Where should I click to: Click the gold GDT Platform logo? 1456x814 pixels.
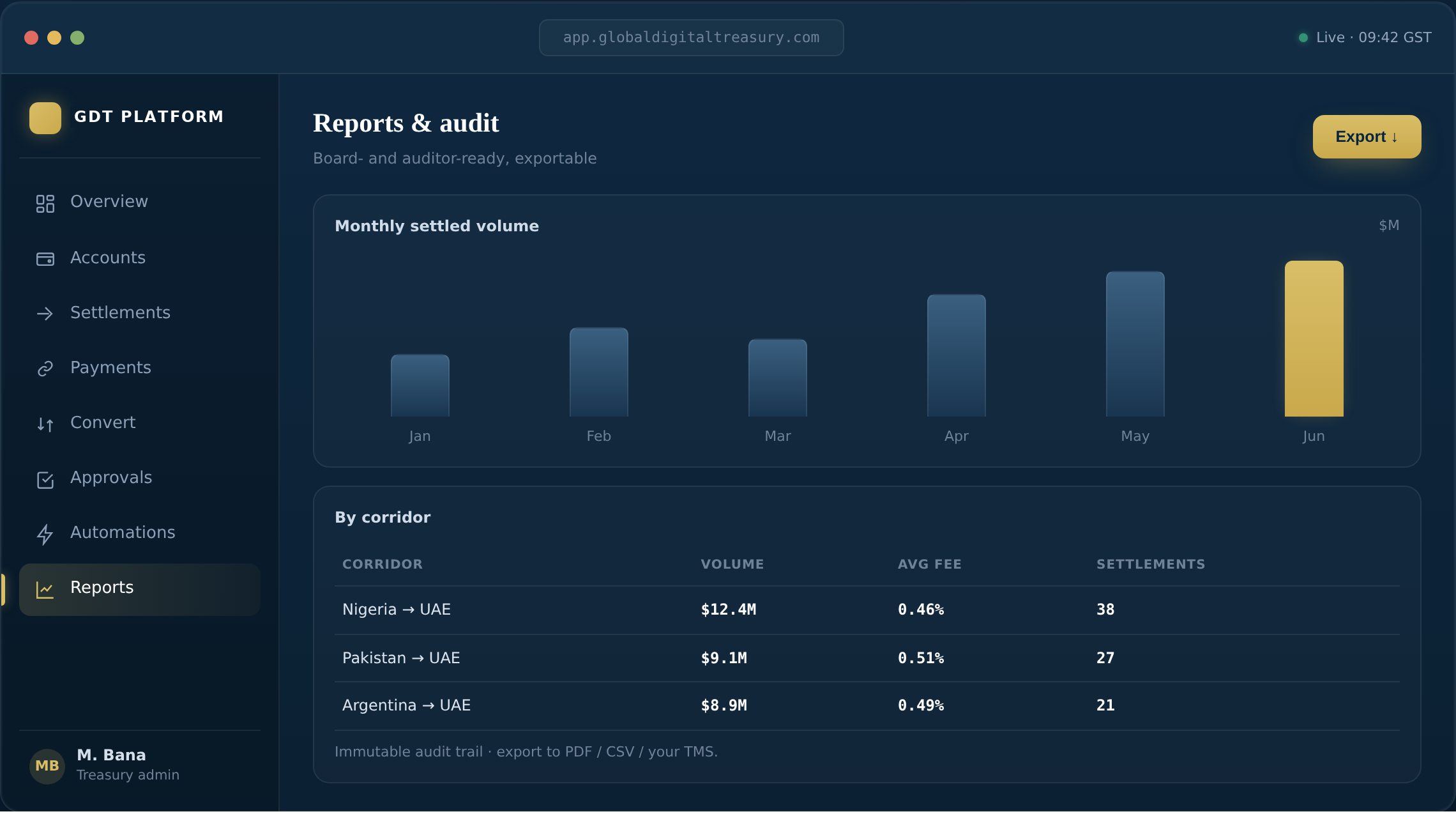click(x=45, y=118)
